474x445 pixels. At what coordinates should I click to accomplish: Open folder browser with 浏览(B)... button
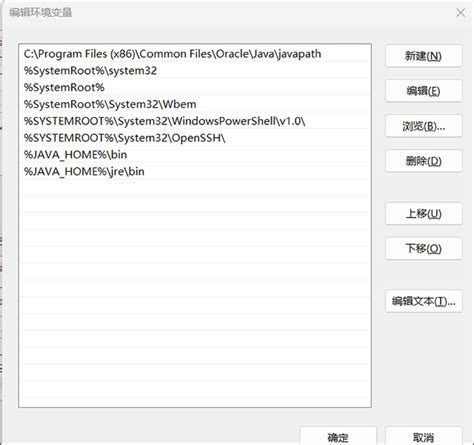tap(423, 126)
